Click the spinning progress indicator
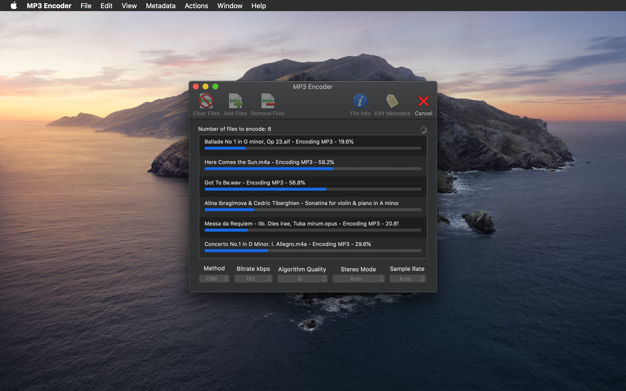Viewport: 626px width, 391px height. click(x=423, y=130)
